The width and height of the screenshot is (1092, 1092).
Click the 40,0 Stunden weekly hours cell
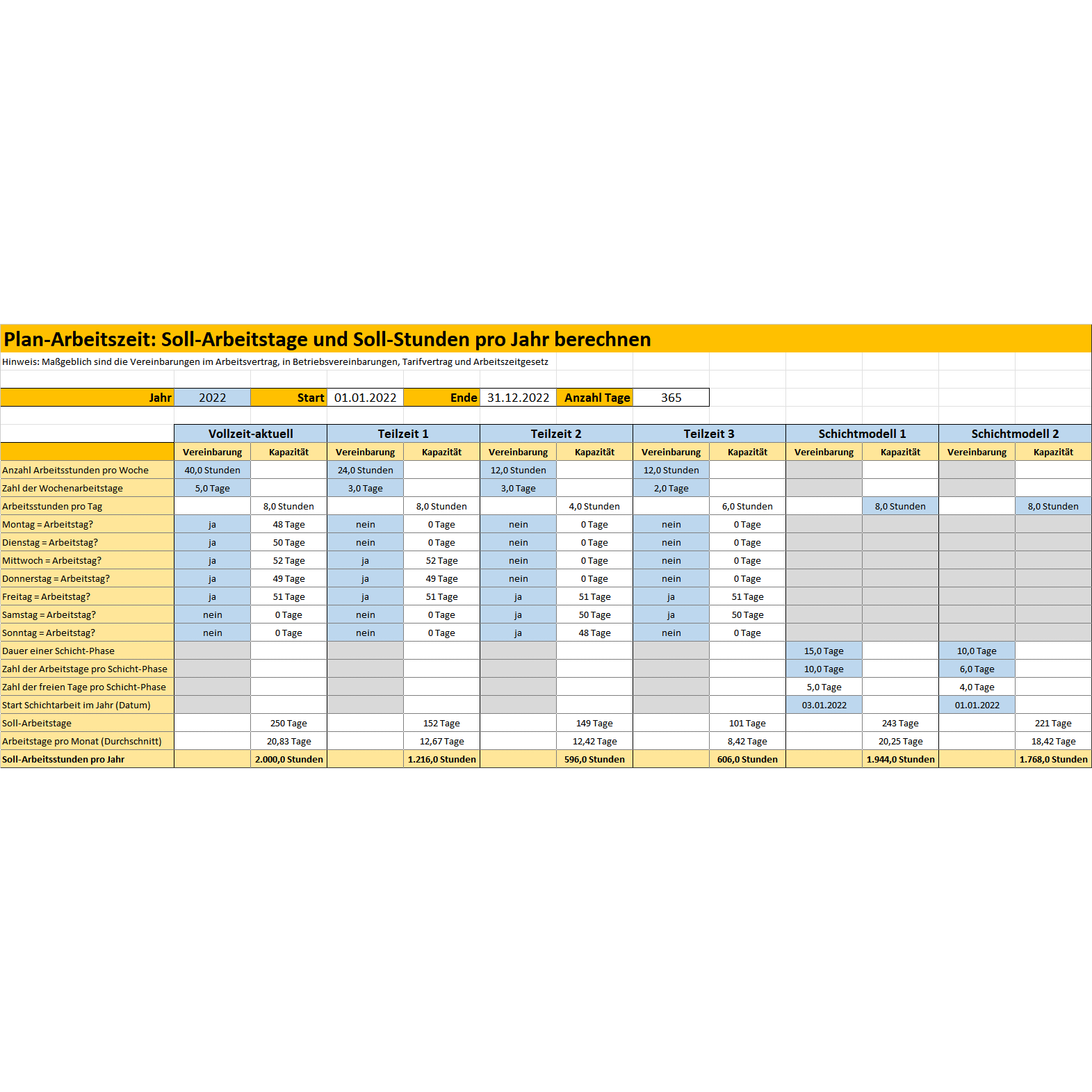pyautogui.click(x=212, y=470)
